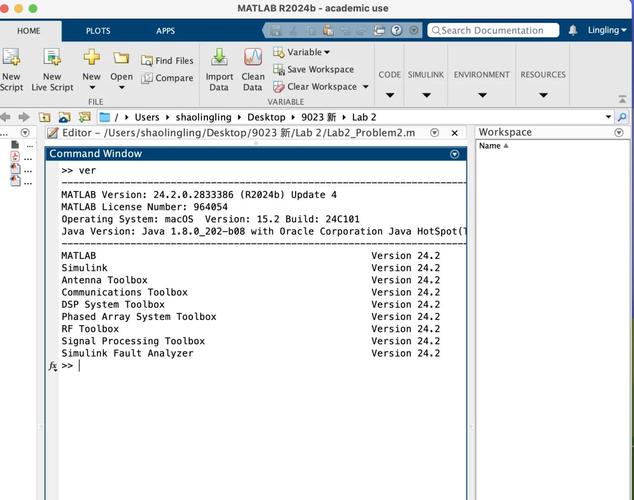Click the Forward navigation arrow
Screen dimensions: 634x500
click(24, 117)
